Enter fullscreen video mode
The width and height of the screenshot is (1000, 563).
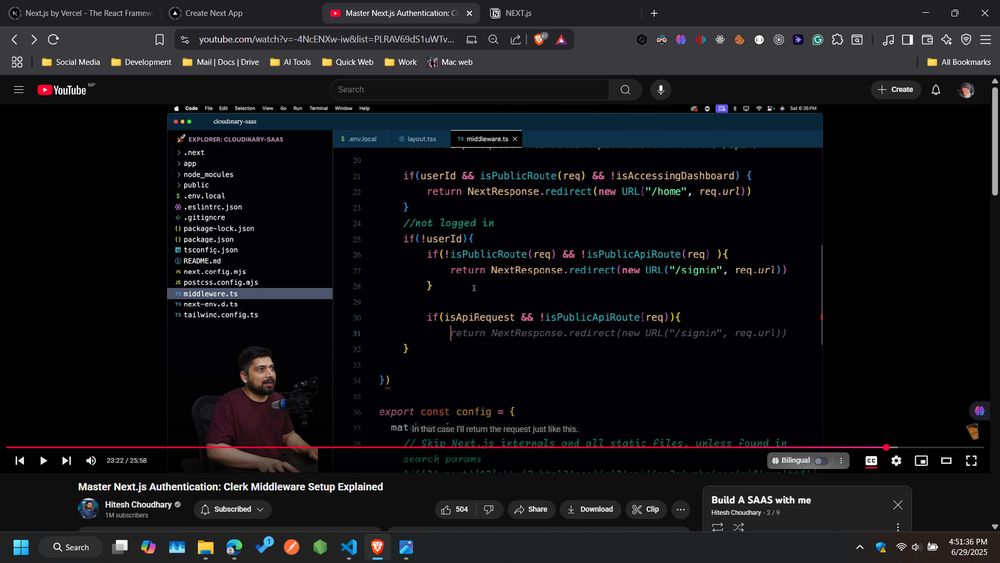971,461
